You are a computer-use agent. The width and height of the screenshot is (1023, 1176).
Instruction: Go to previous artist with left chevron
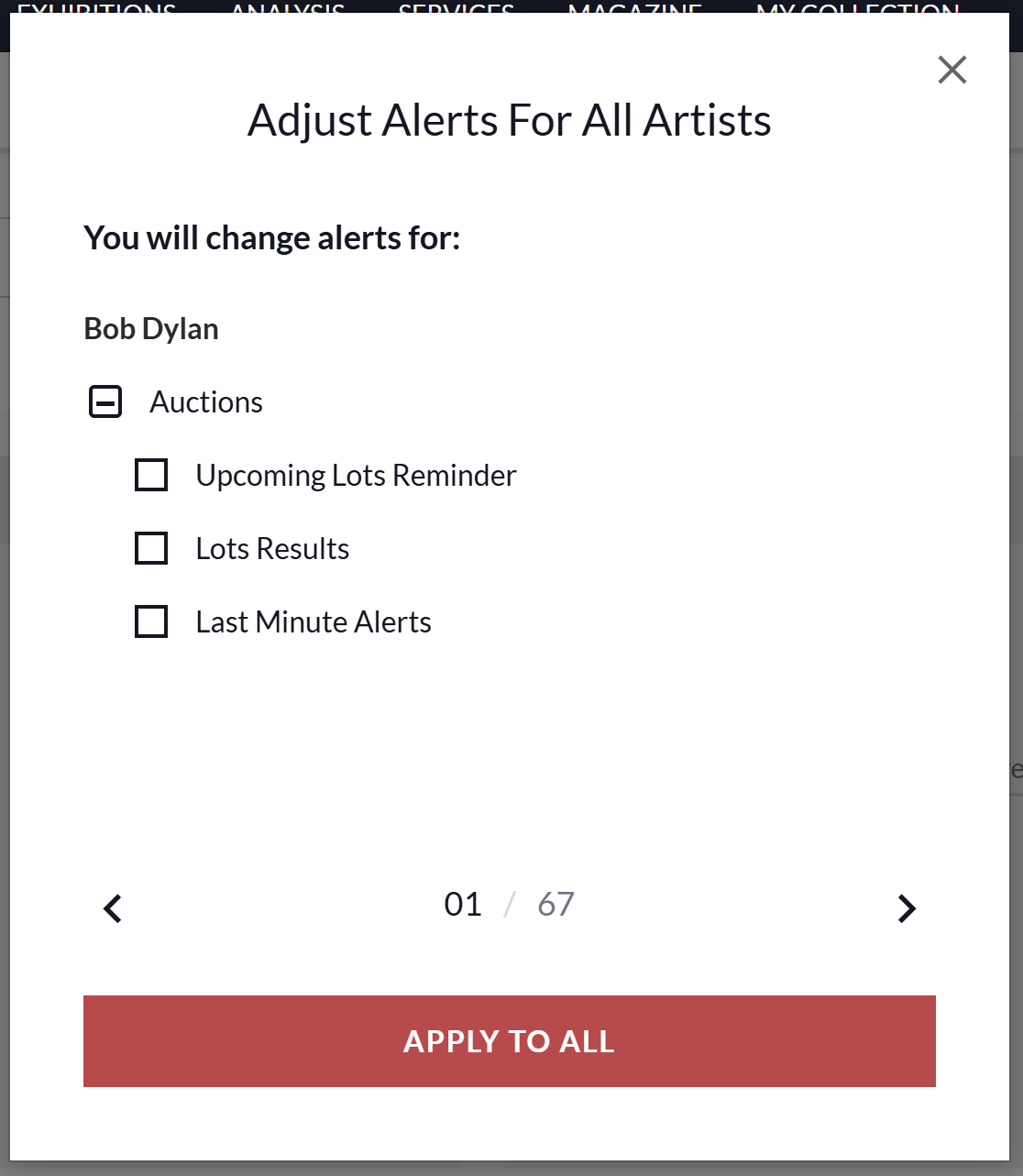[x=113, y=908]
